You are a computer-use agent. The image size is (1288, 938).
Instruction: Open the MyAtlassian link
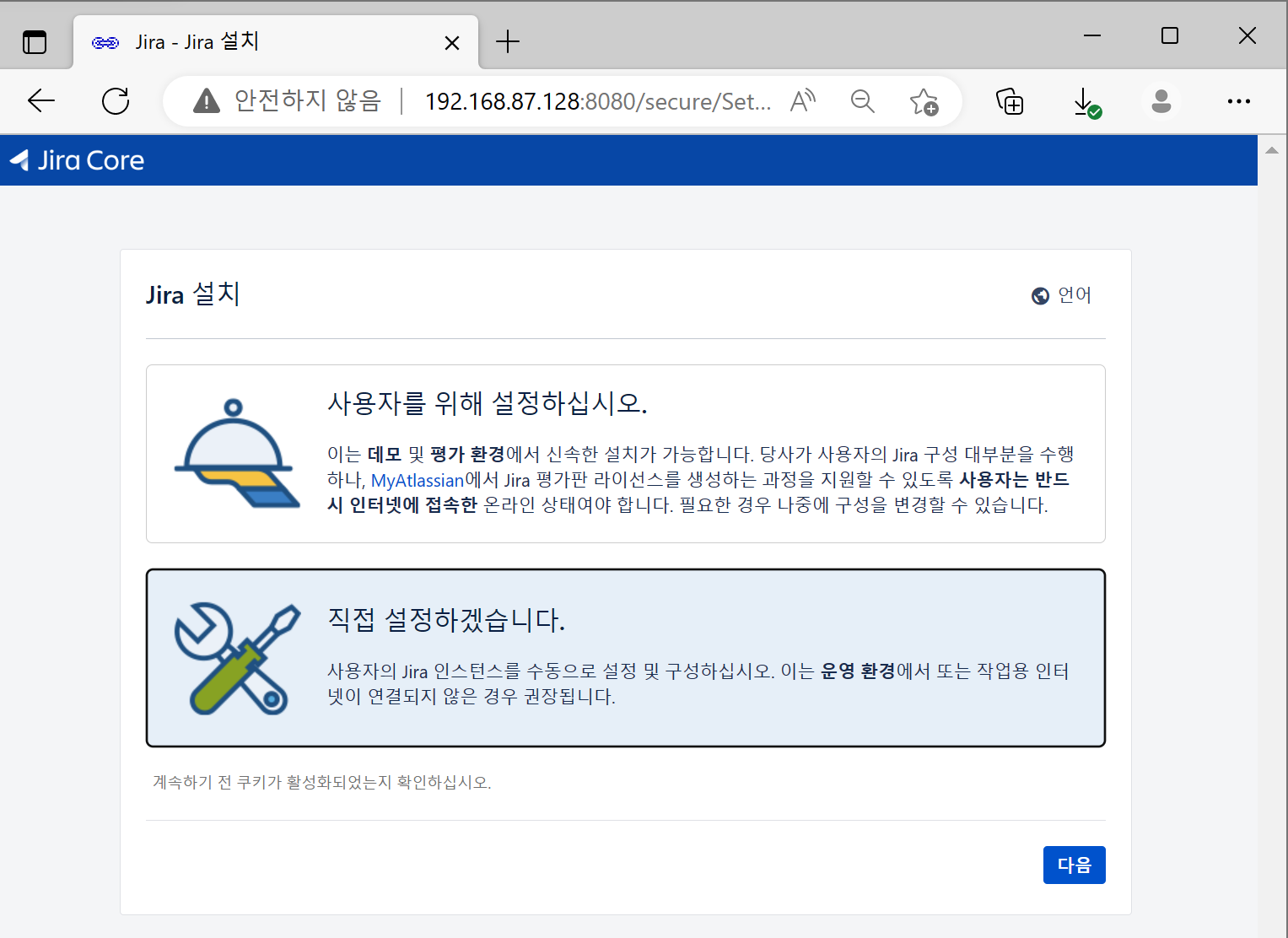[x=418, y=480]
